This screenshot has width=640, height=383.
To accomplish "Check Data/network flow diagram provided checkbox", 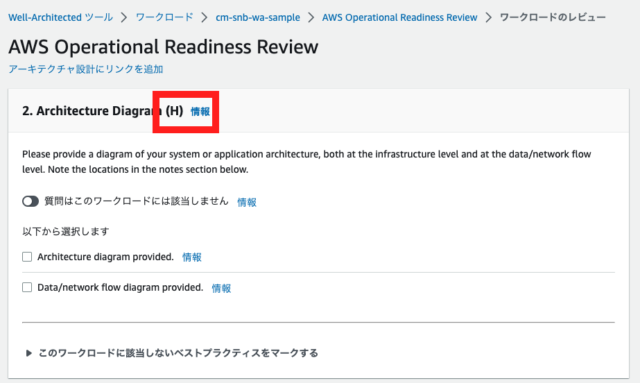I will click(x=27, y=287).
